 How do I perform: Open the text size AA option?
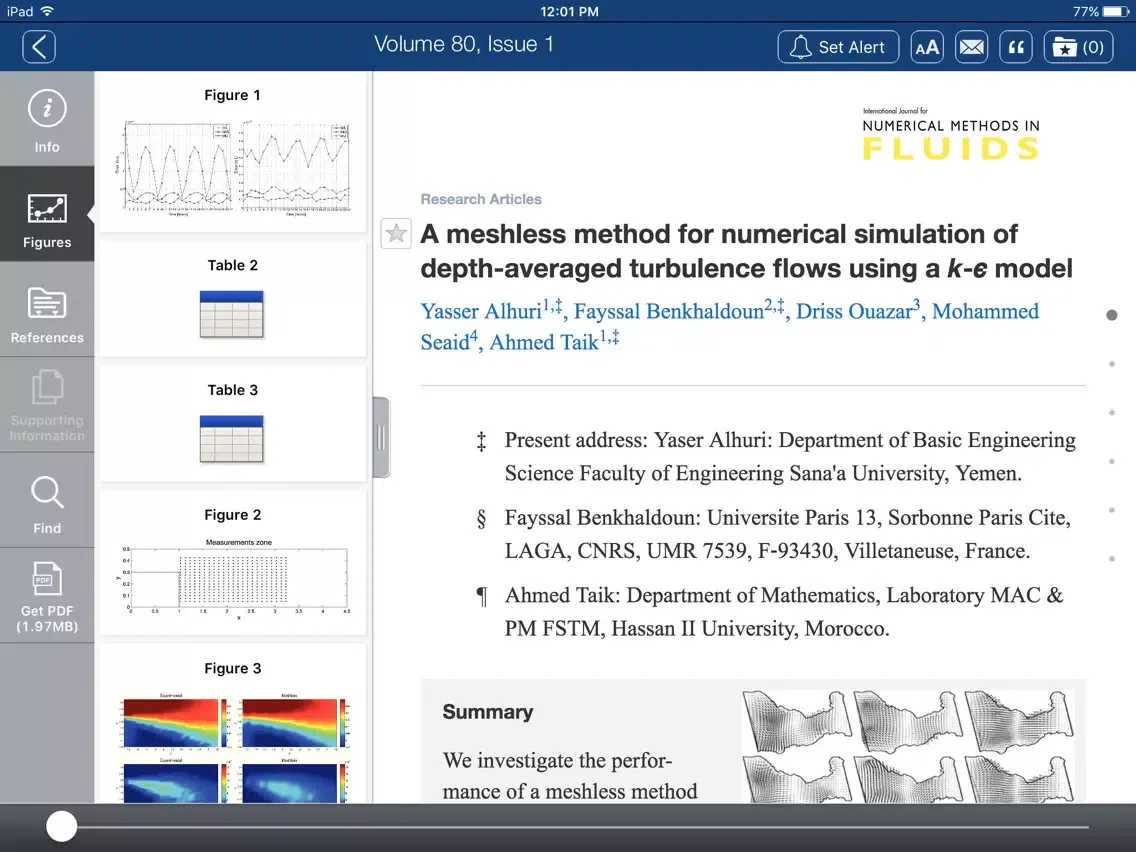pos(927,47)
